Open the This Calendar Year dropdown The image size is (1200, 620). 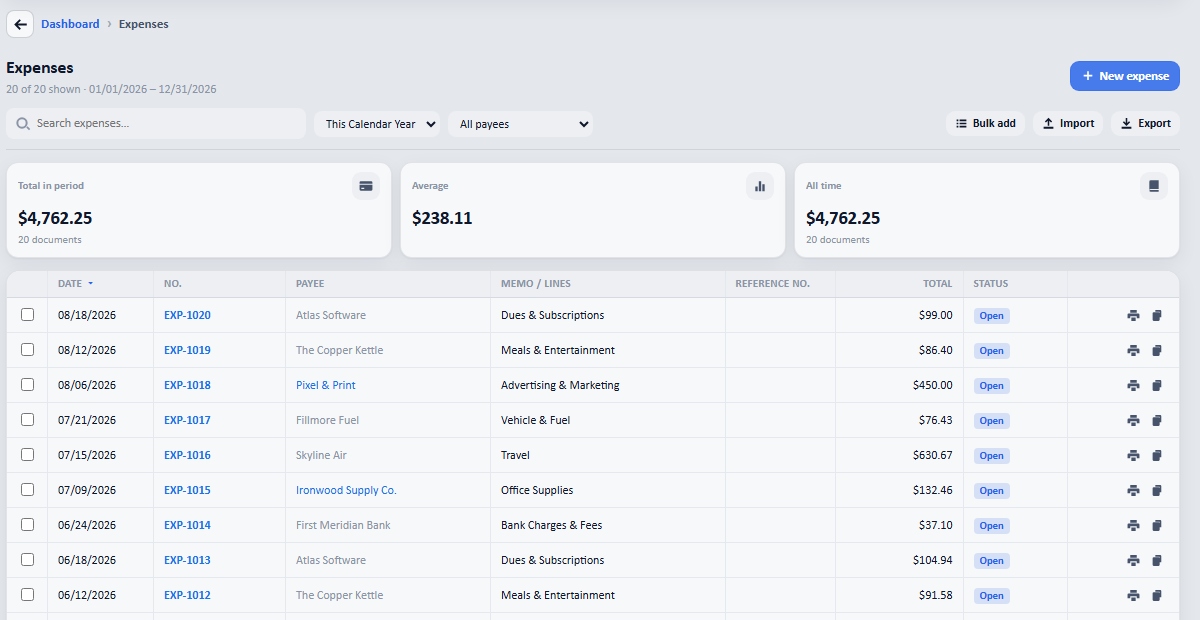377,124
